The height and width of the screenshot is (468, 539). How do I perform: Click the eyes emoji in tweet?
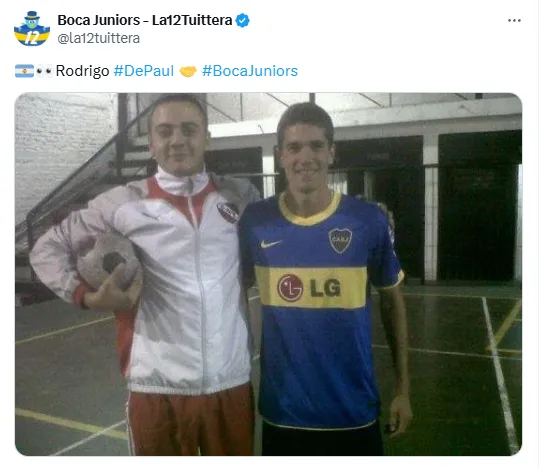[x=44, y=71]
